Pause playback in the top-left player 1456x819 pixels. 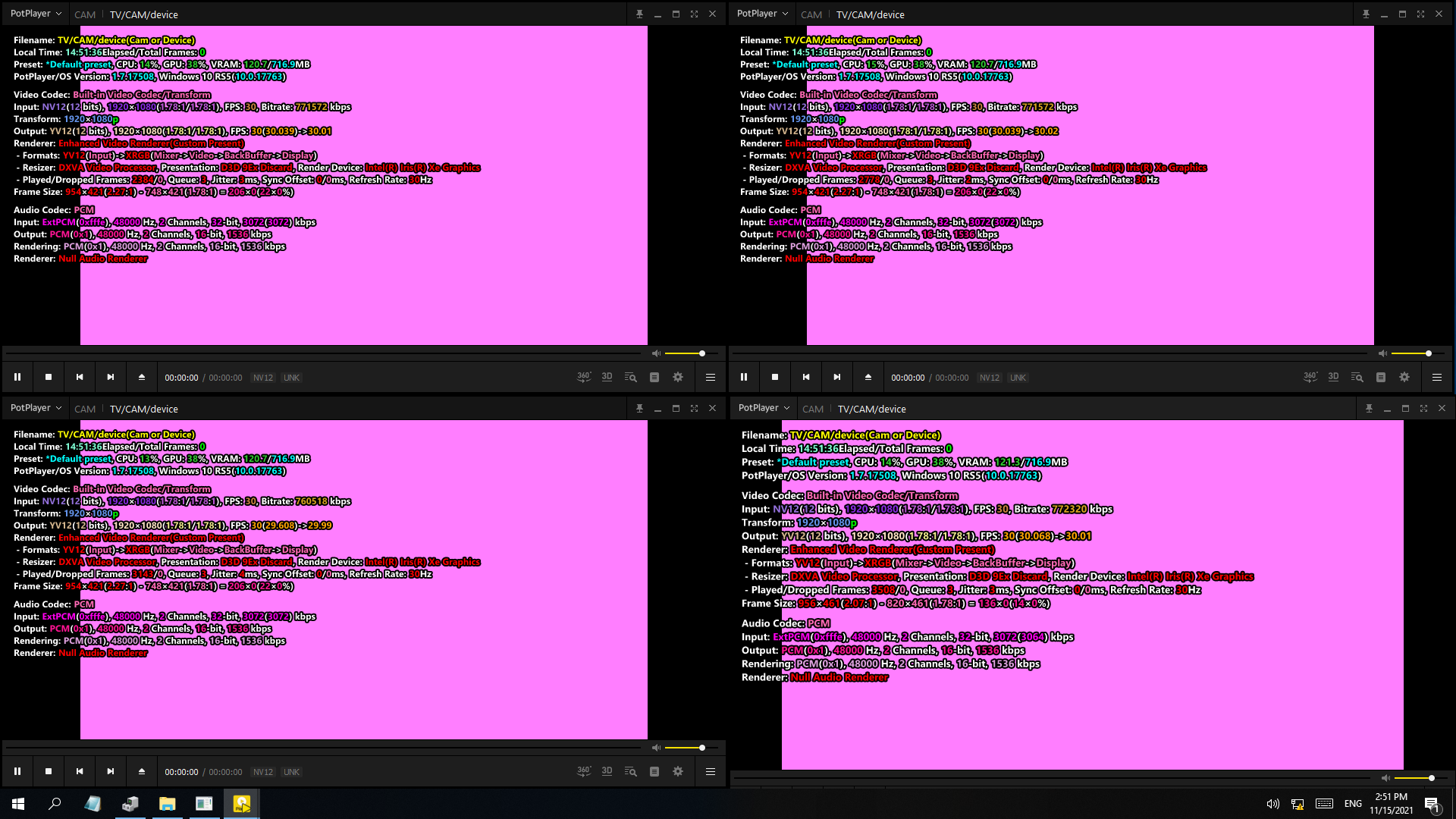point(17,377)
